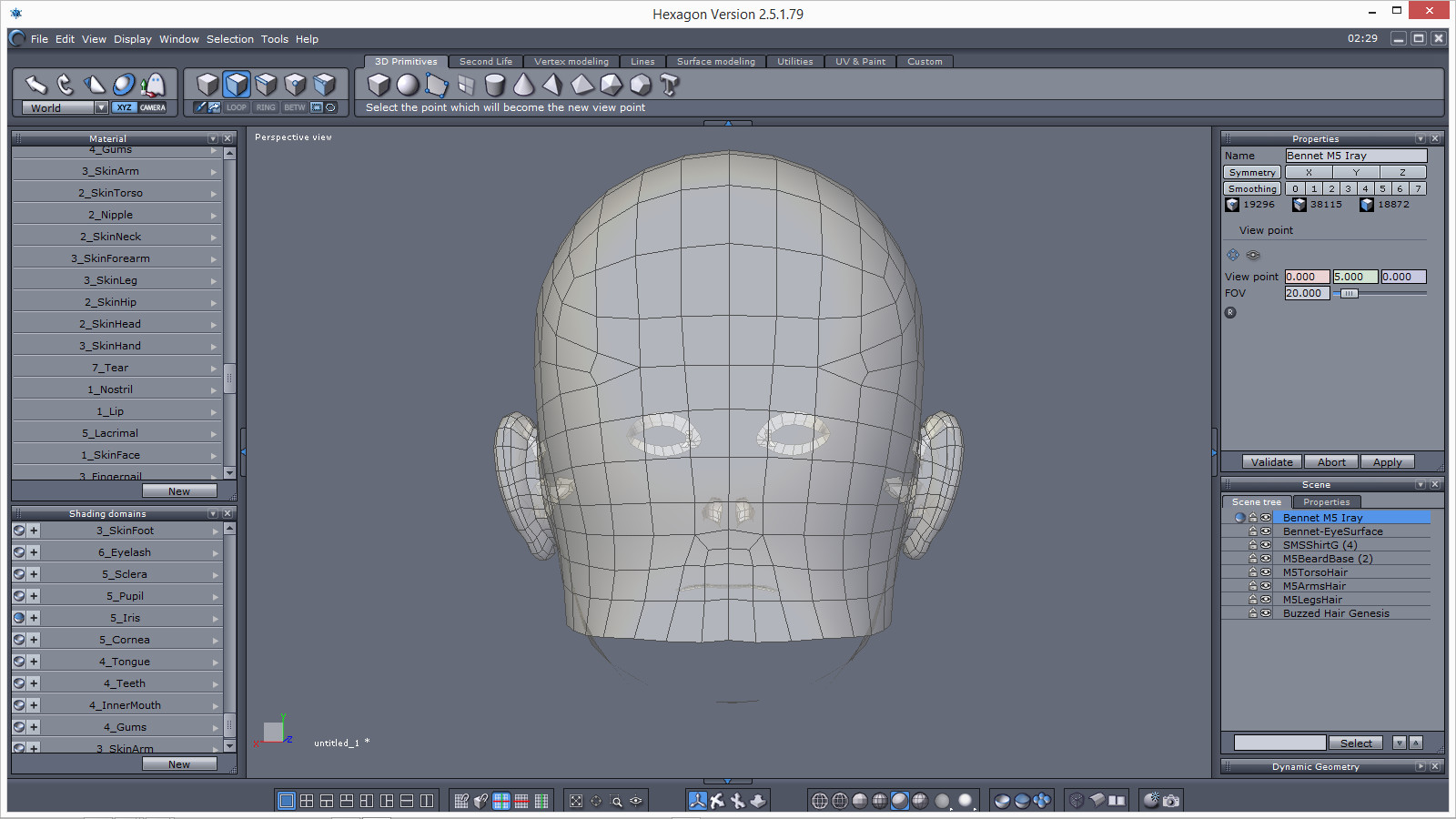The height and width of the screenshot is (819, 1456).
Task: Toggle BETW selection mode
Action: coord(295,107)
